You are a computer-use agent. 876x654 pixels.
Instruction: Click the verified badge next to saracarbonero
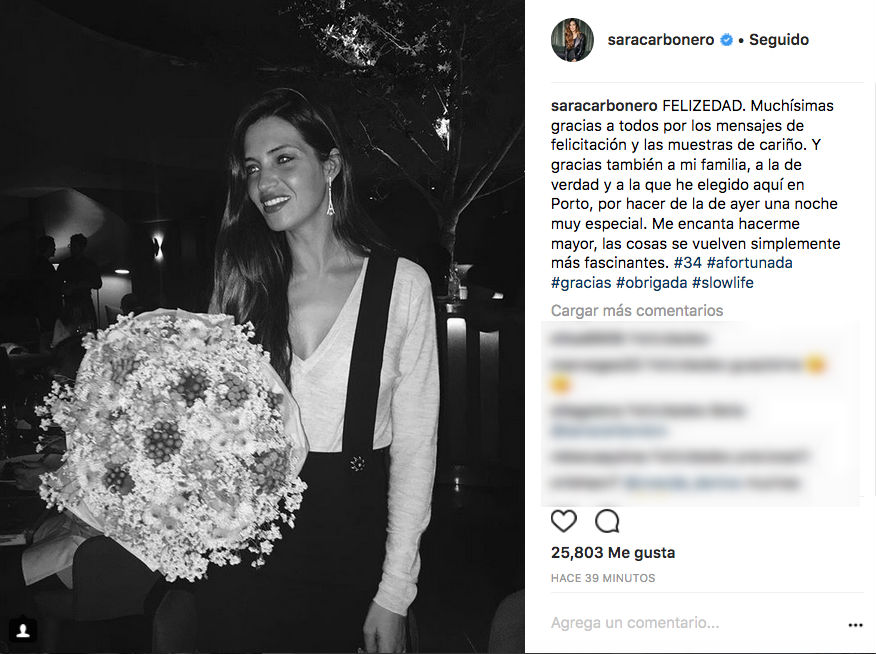[726, 40]
